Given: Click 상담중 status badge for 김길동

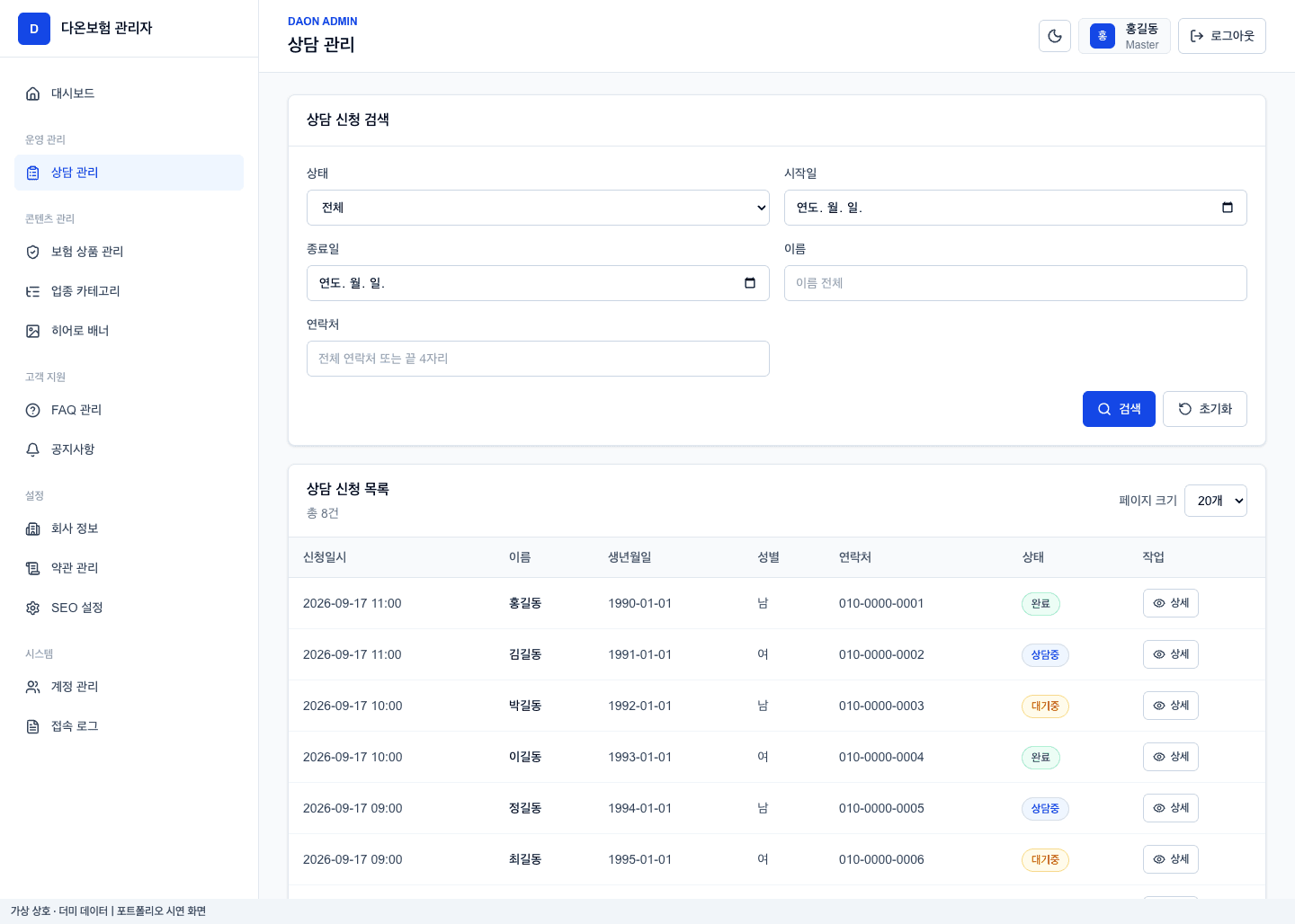Looking at the screenshot, I should tap(1045, 655).
